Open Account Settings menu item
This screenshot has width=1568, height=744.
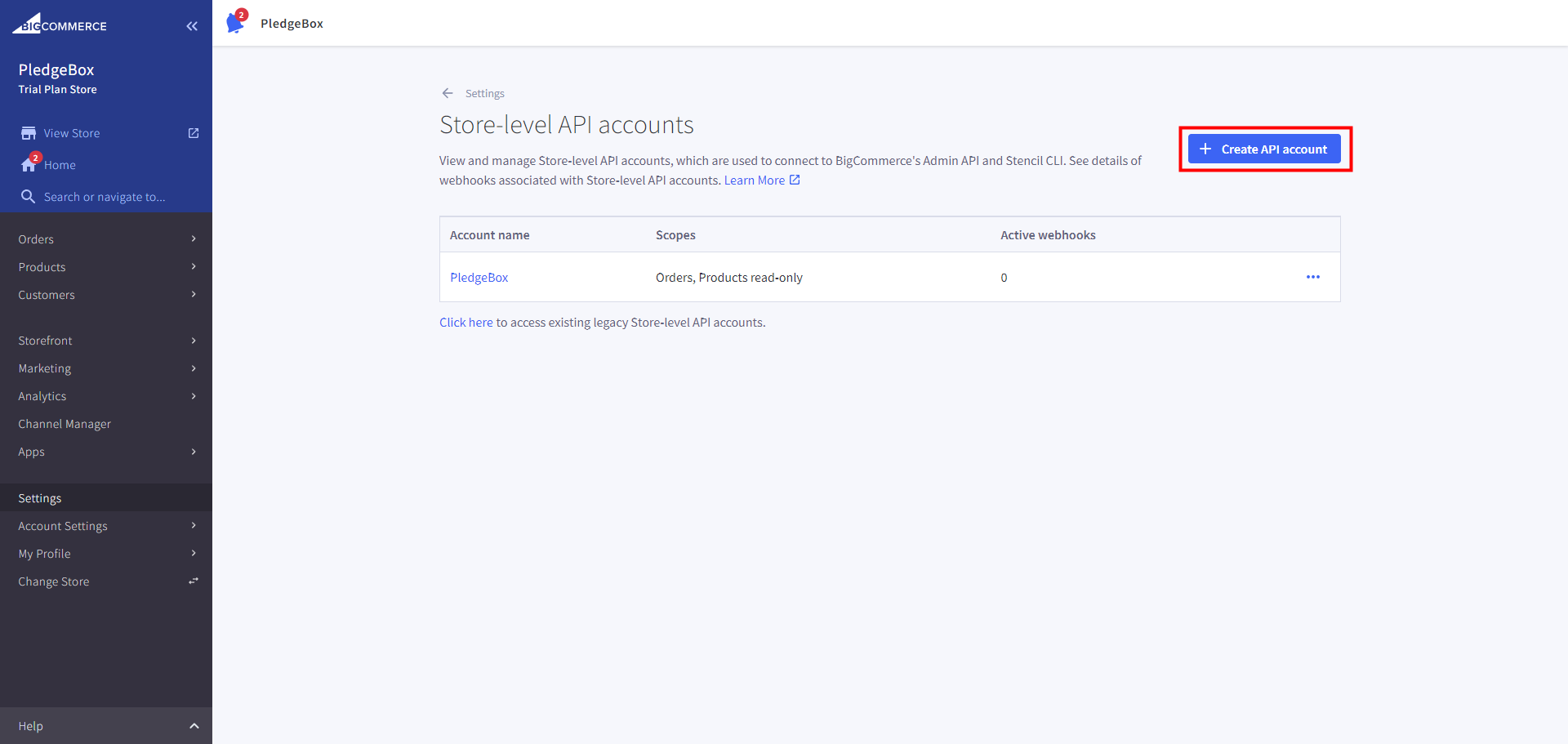[63, 526]
